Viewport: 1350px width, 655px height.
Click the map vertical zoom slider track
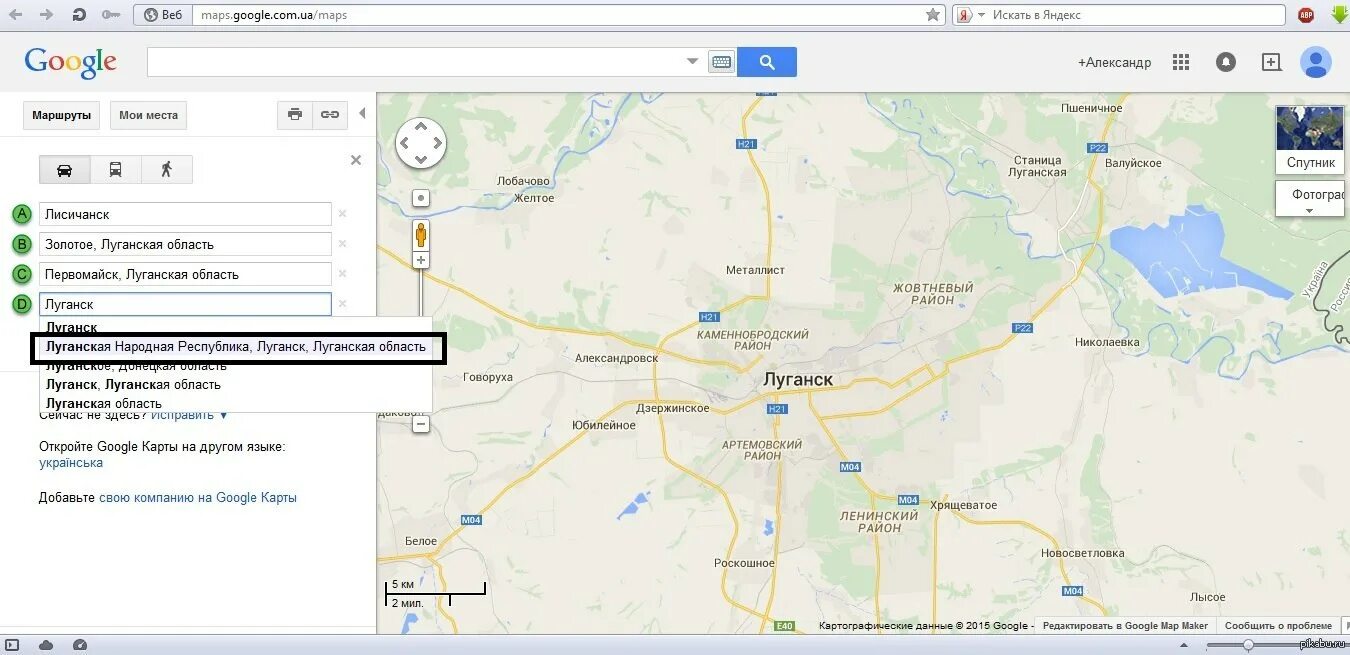pyautogui.click(x=421, y=342)
